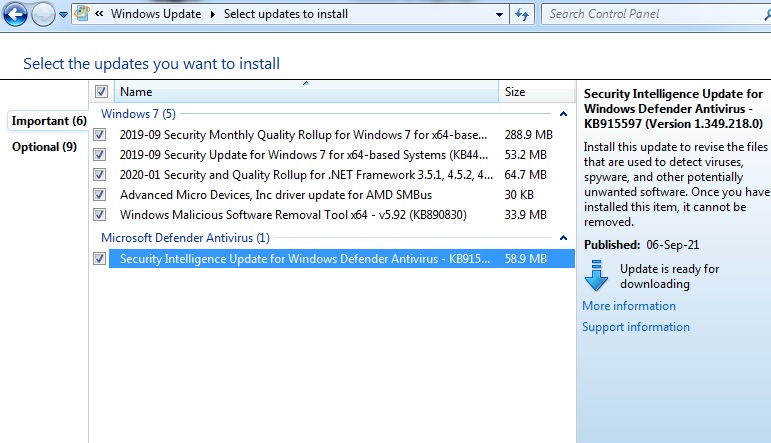
Task: Click the Published date 06-Sep-21
Action: click(672, 245)
